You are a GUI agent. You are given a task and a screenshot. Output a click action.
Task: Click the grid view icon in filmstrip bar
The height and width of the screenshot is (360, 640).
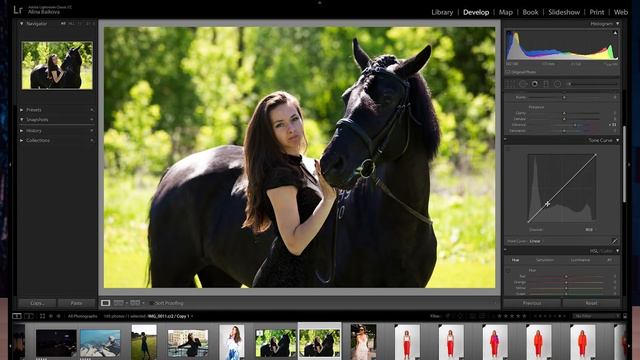42,316
